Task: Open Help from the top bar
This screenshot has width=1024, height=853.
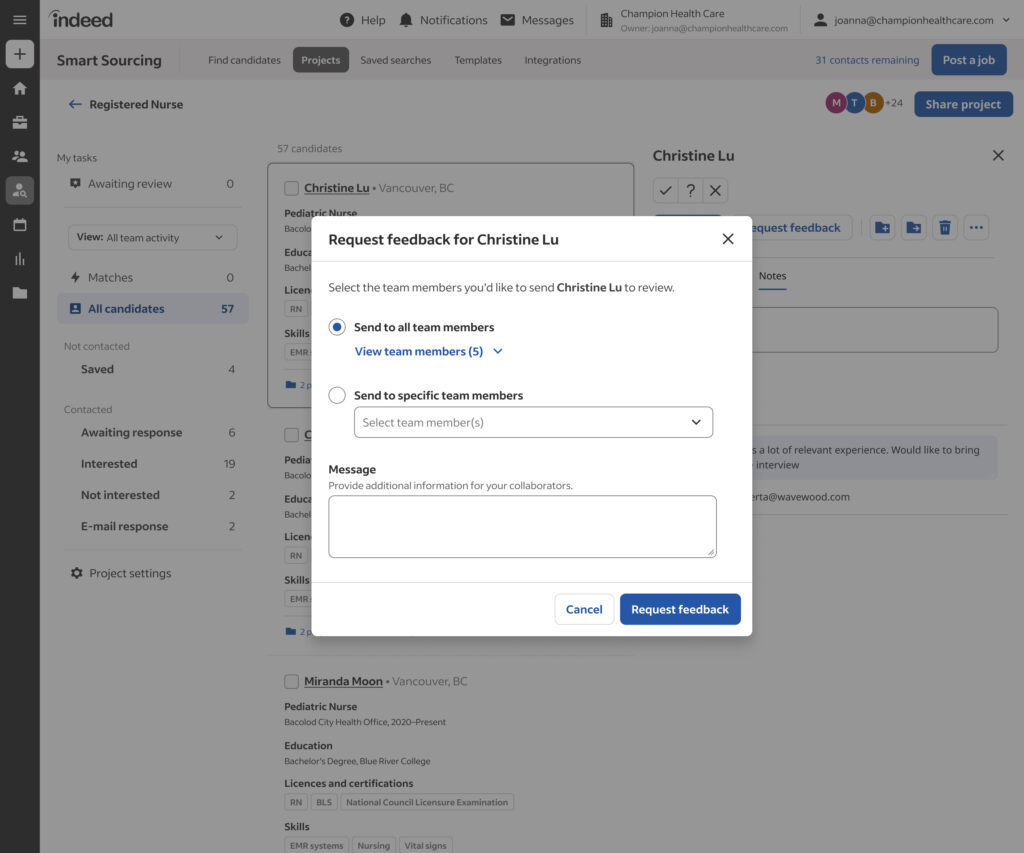Action: [362, 19]
